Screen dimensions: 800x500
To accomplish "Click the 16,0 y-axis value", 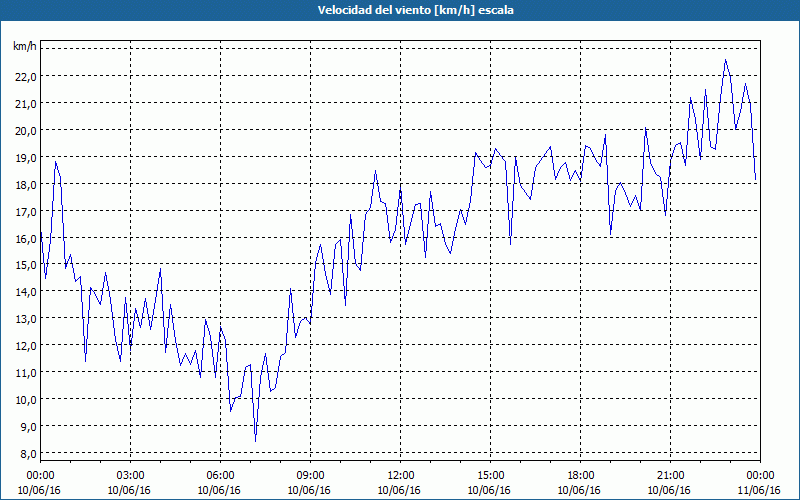I will click(x=26, y=238).
